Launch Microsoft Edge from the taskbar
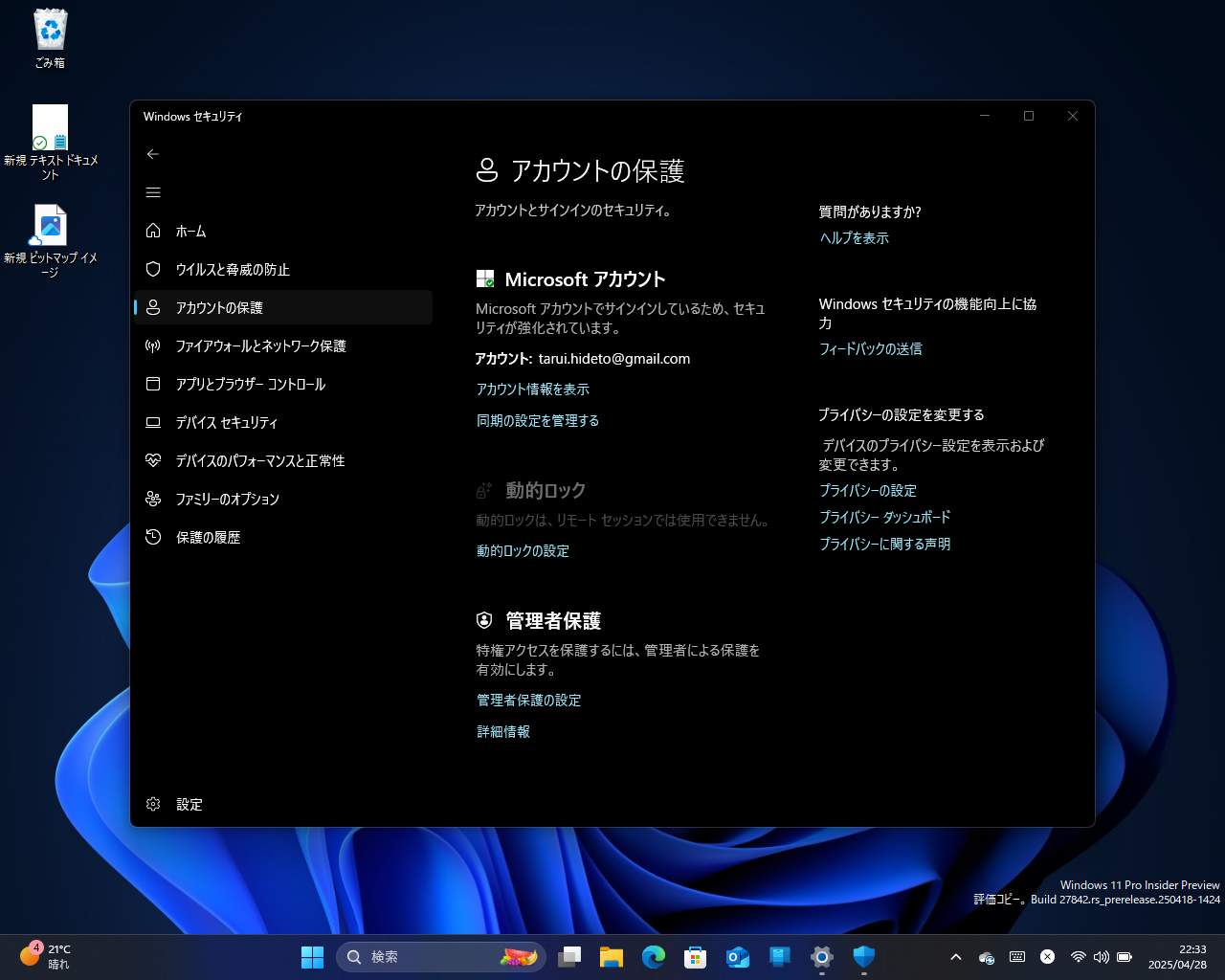 click(653, 956)
